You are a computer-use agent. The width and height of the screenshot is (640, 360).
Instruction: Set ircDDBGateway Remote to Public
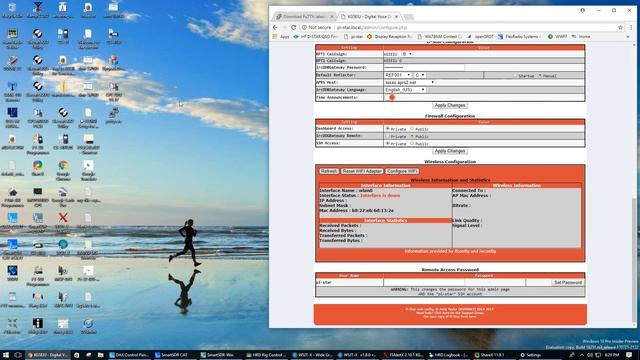[x=412, y=136]
